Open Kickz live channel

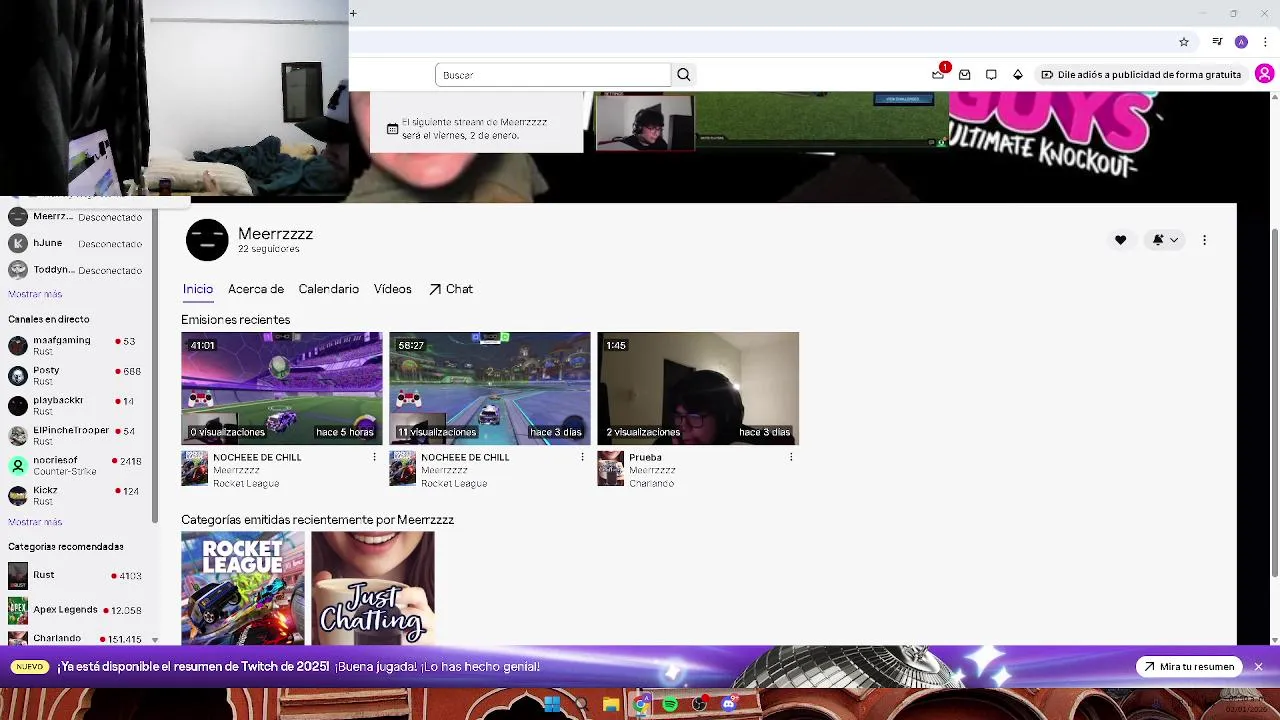[x=76, y=496]
